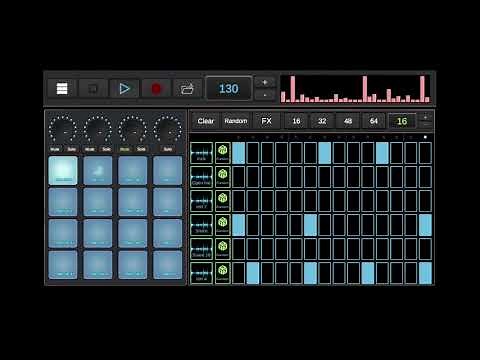Click the dice icon in the third sequencer row
Image resolution: width=480 pixels, height=360 pixels.
pos(222,201)
